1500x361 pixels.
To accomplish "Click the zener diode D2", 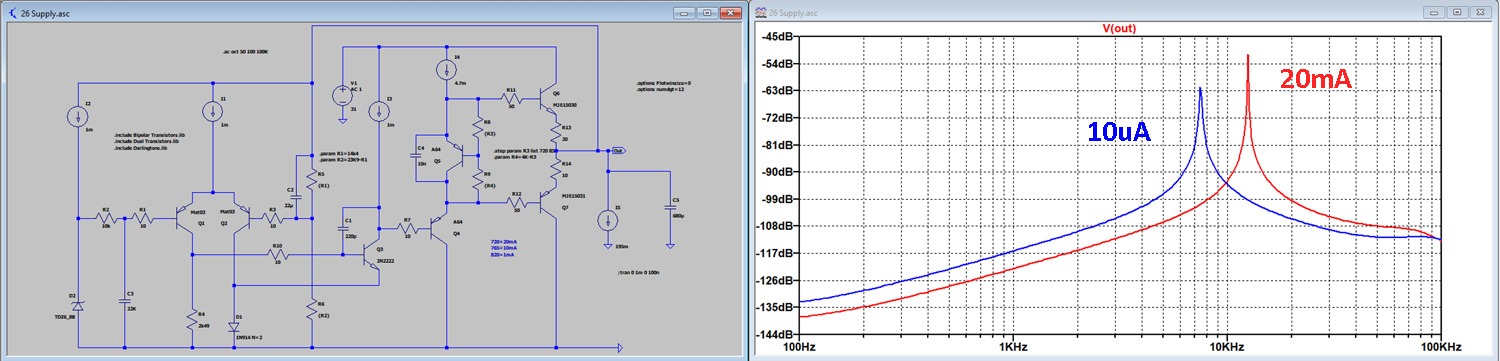I will (x=78, y=305).
